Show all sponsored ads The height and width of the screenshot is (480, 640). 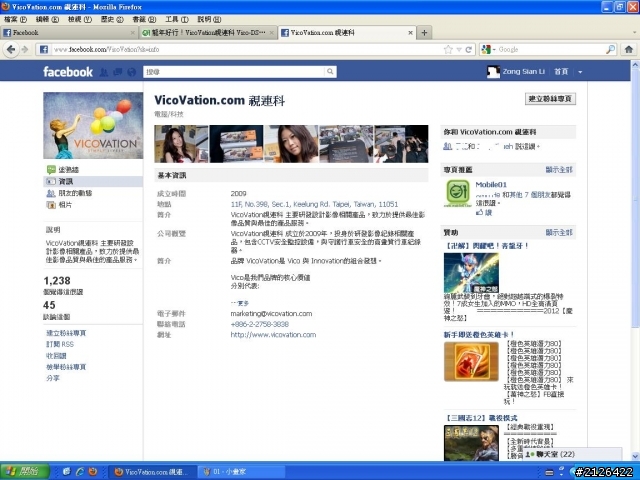click(559, 232)
